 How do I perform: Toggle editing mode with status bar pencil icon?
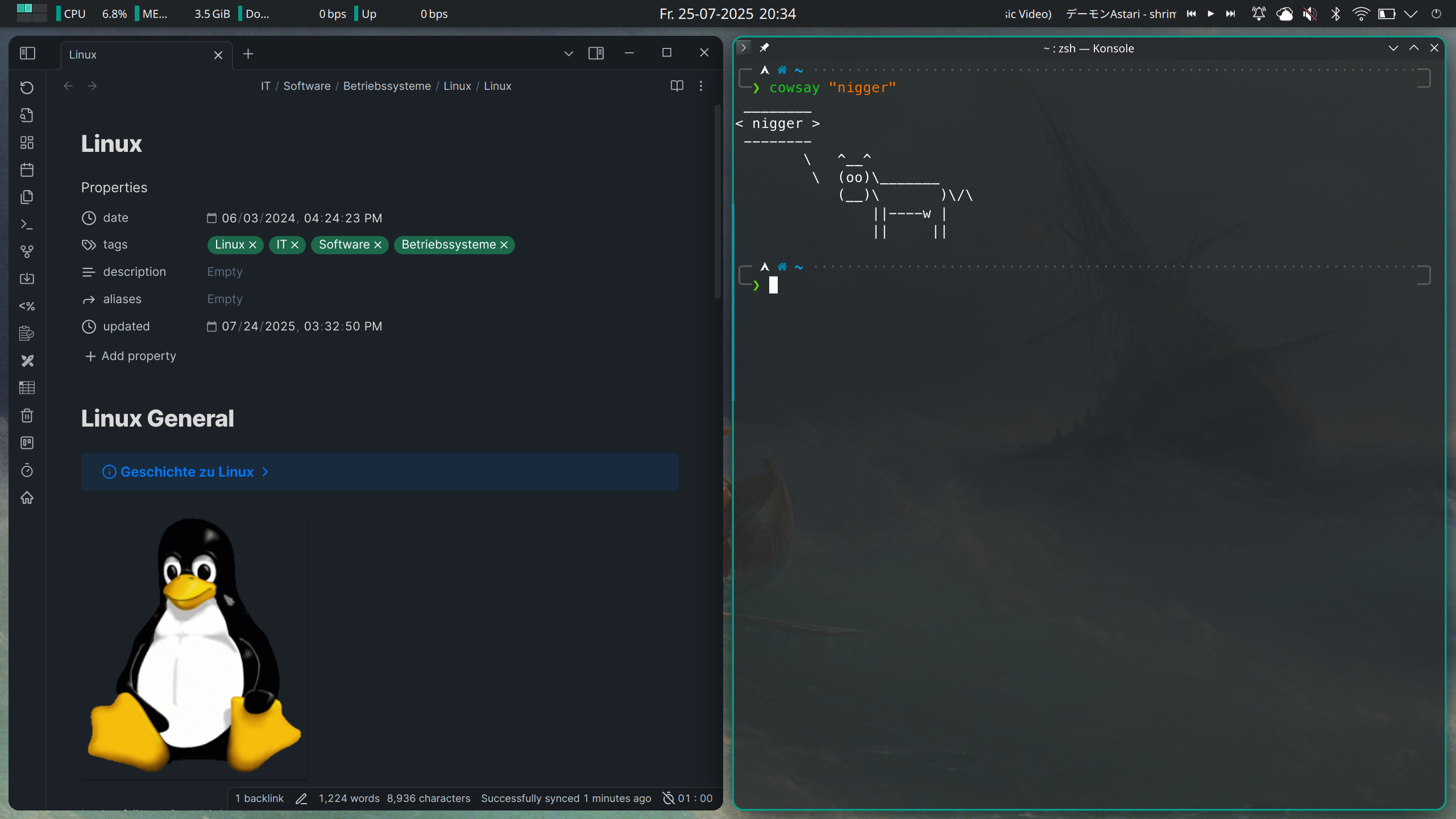click(x=301, y=799)
